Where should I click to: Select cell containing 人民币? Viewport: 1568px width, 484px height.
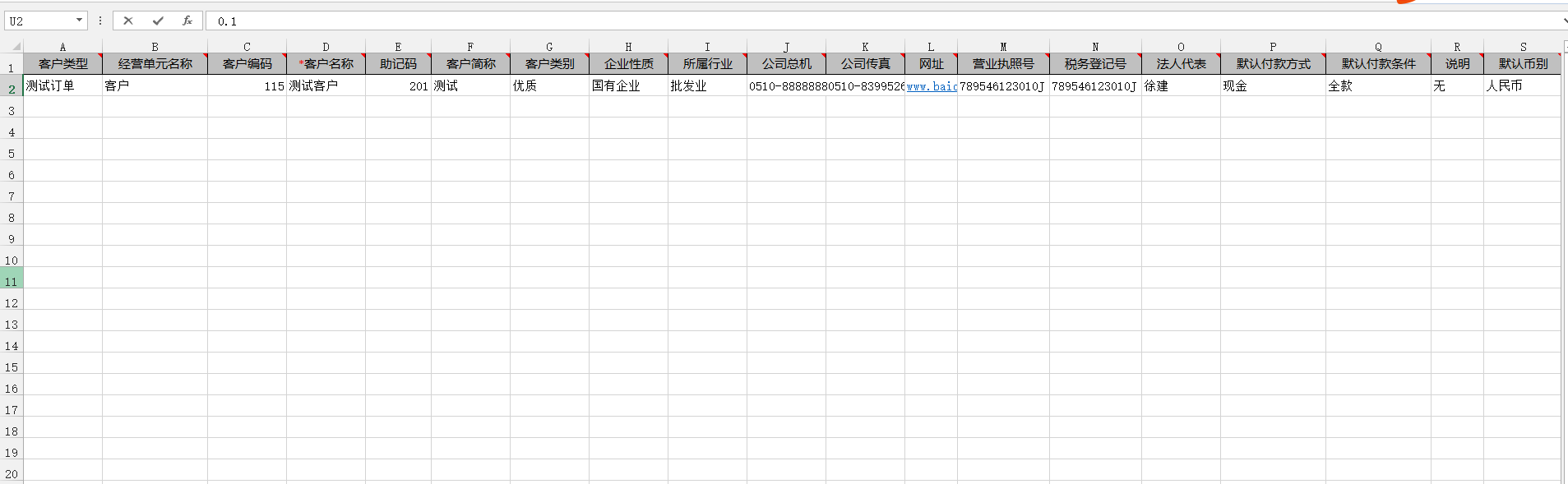click(x=1523, y=85)
